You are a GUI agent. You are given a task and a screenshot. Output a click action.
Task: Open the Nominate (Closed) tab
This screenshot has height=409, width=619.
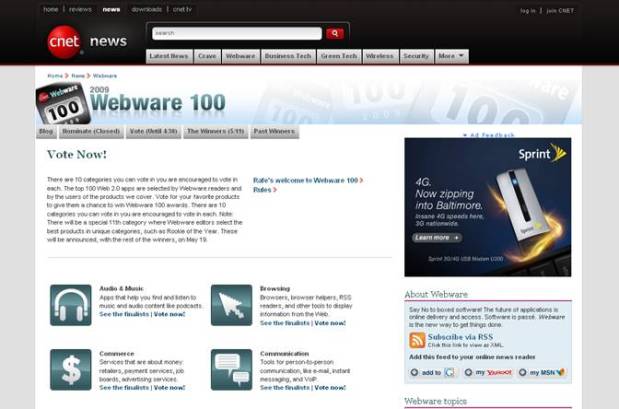(91, 131)
